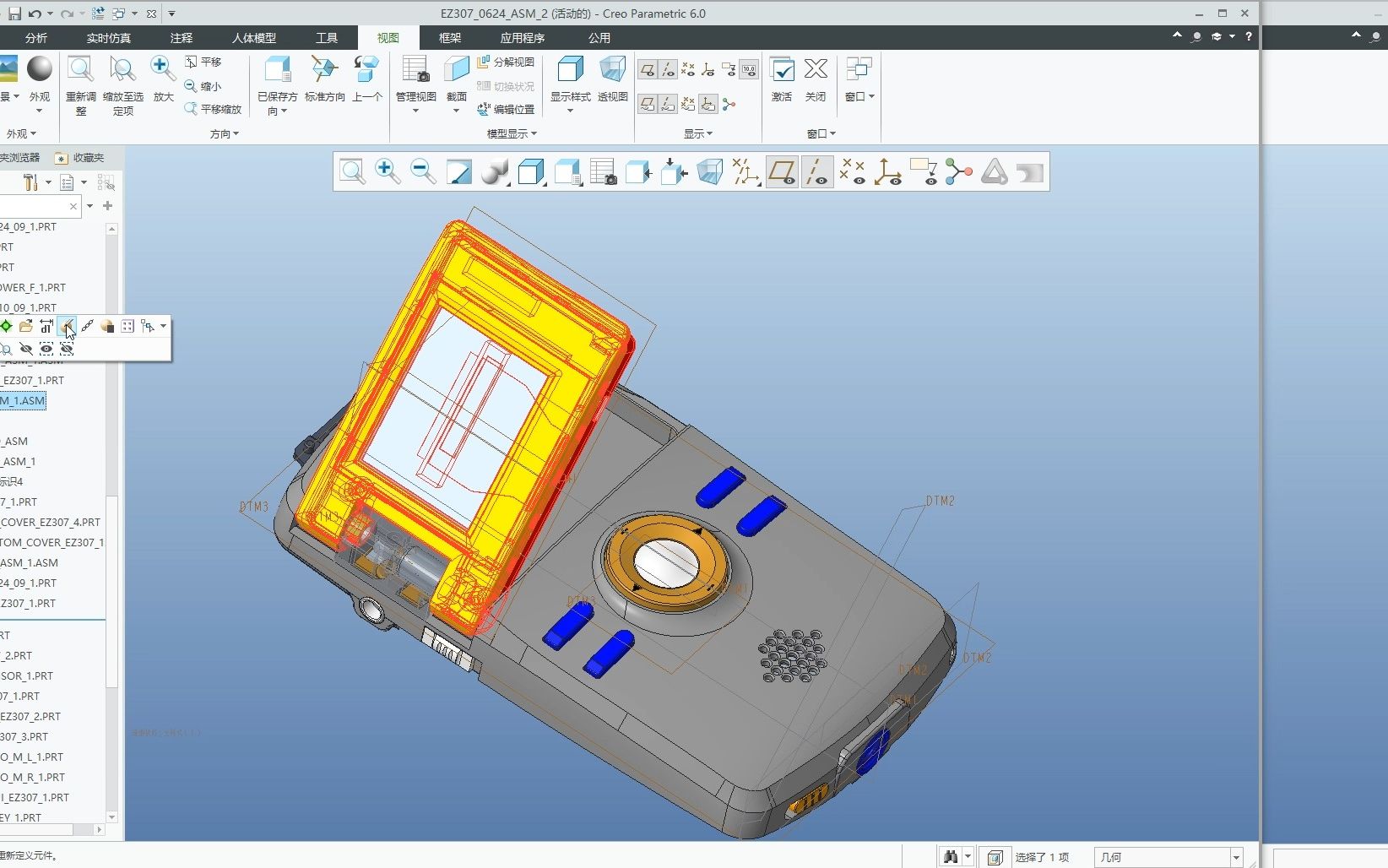This screenshot has width=1388, height=868.
Task: Open the Framework (框架) tab
Action: point(450,38)
